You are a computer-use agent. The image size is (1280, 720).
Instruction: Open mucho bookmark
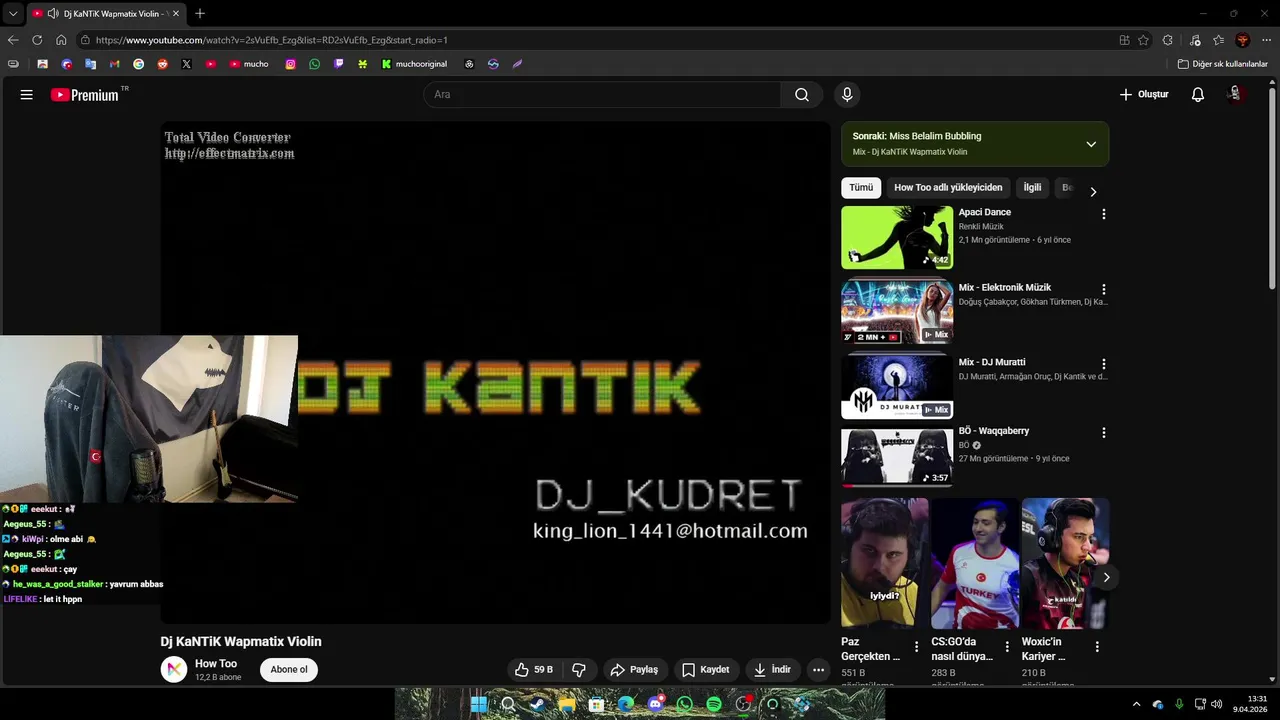point(249,64)
